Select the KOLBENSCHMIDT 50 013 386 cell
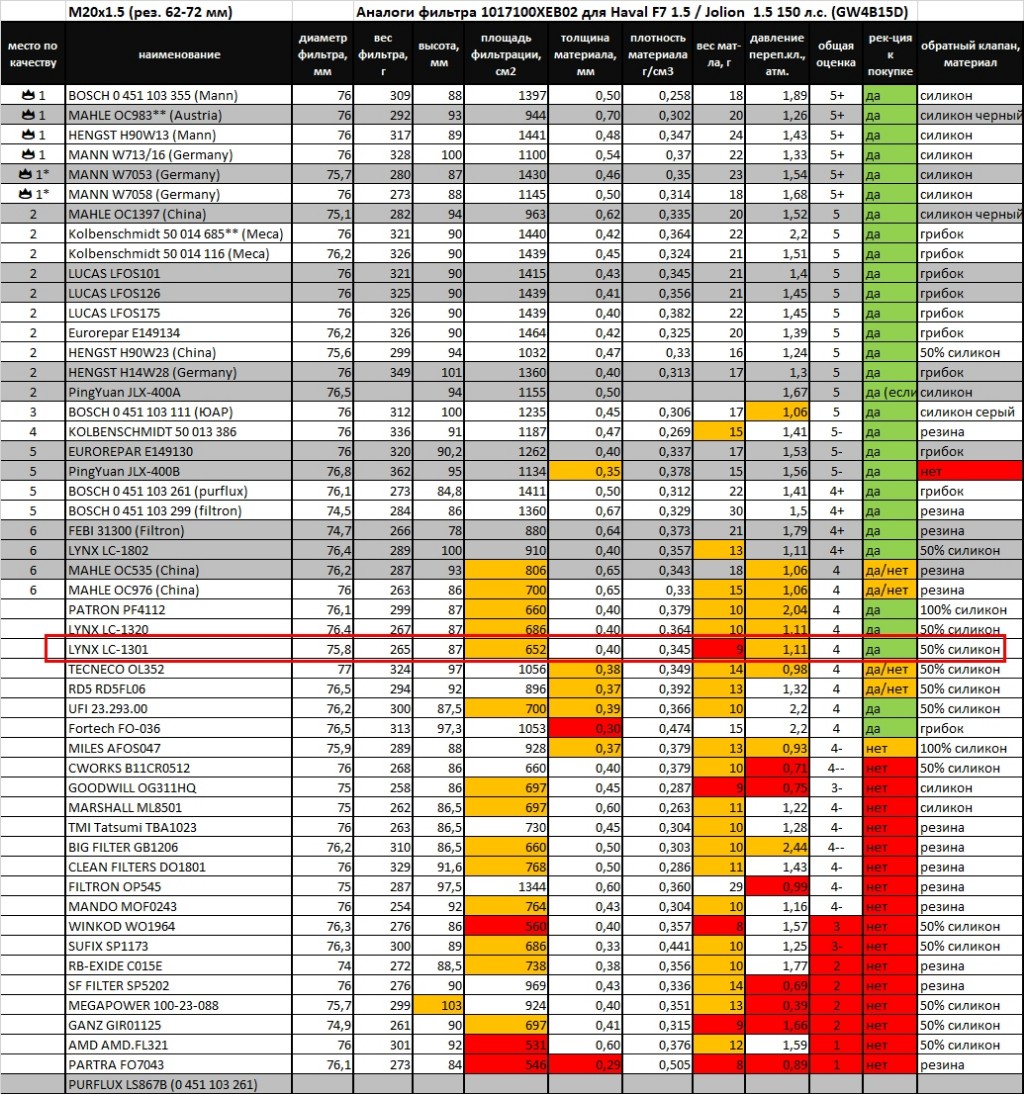This screenshot has width=1024, height=1094. [x=179, y=431]
